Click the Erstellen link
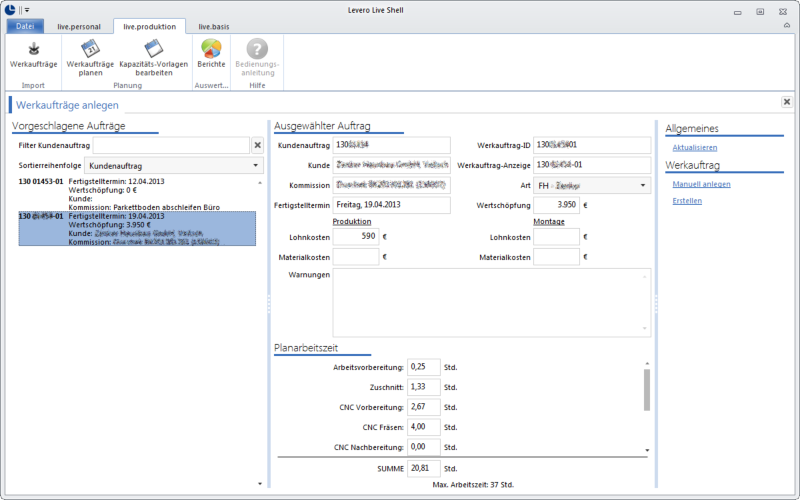 tap(687, 201)
